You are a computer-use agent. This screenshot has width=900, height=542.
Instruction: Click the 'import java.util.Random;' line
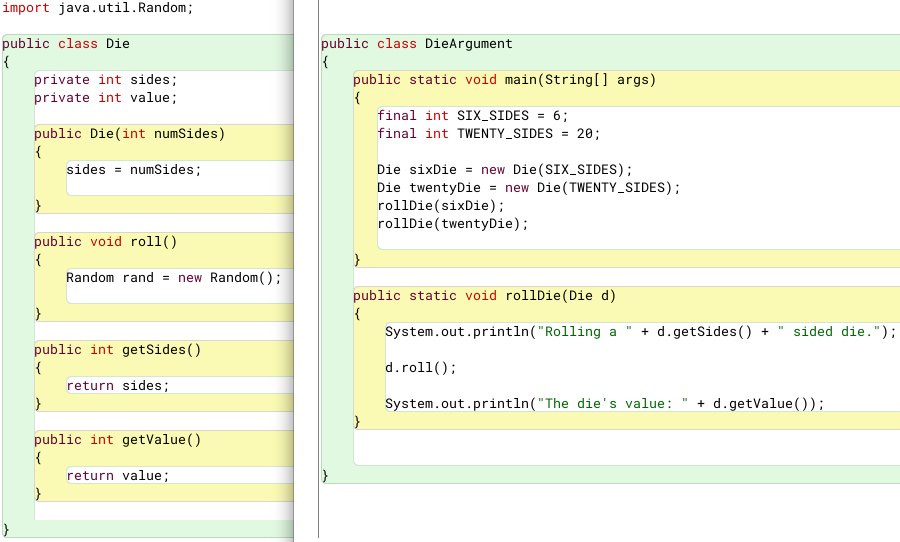(x=98, y=7)
